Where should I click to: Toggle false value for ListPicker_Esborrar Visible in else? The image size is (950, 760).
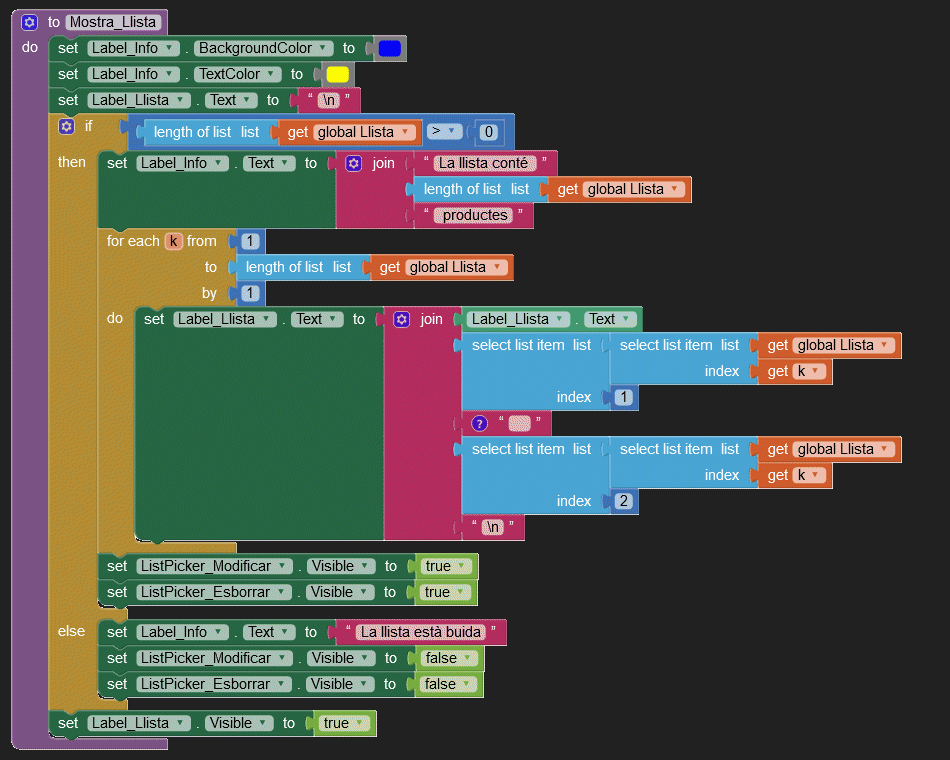coord(447,684)
